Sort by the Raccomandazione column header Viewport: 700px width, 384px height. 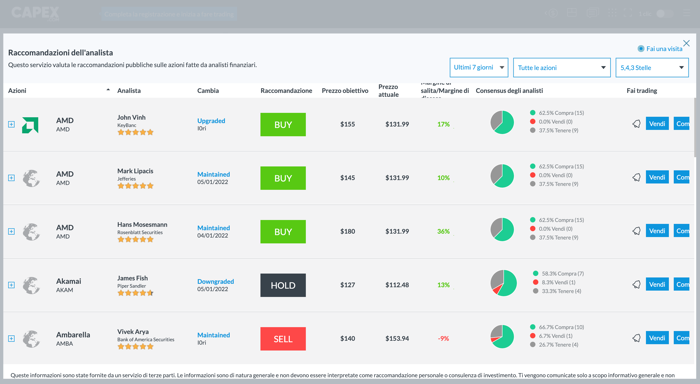click(x=286, y=91)
